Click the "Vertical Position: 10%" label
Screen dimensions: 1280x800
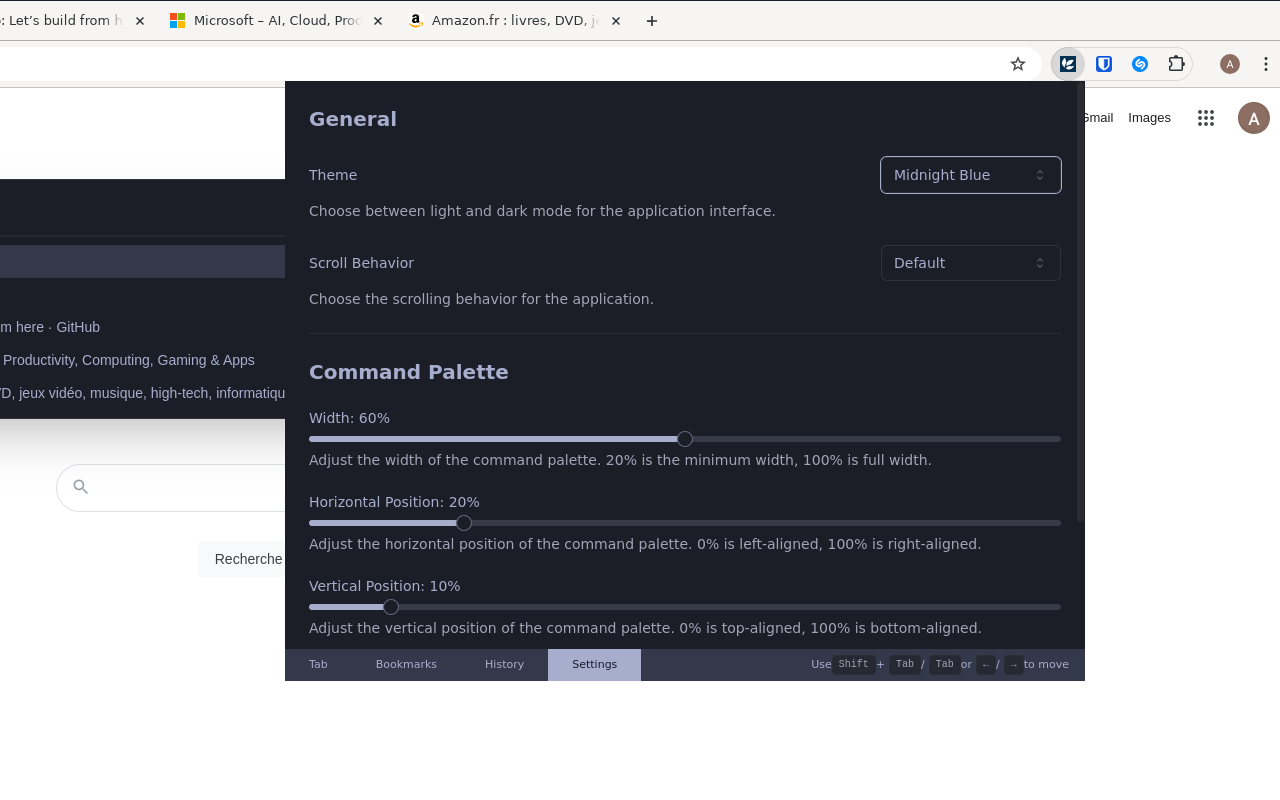385,586
